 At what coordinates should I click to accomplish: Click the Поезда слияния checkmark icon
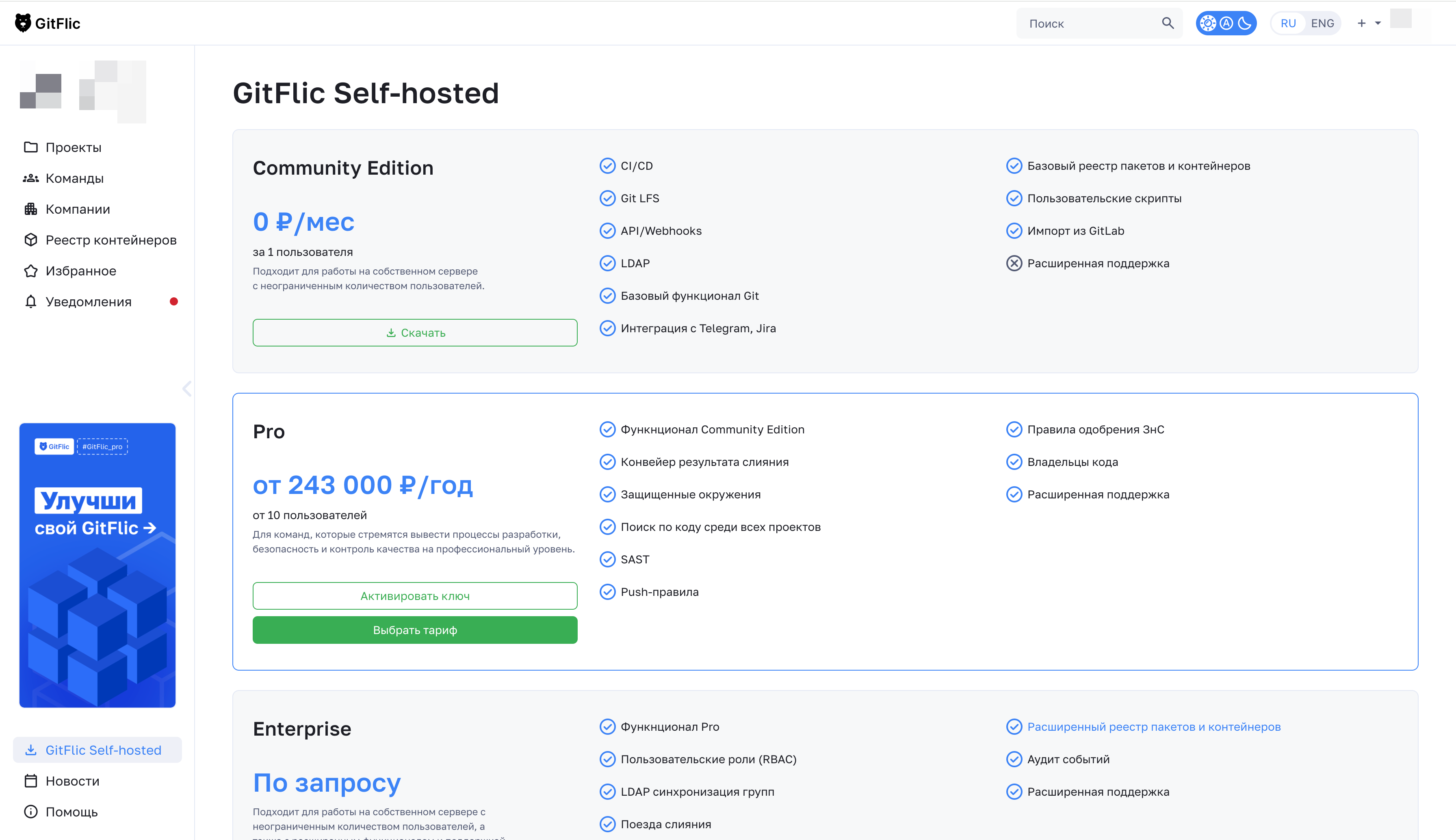607,825
